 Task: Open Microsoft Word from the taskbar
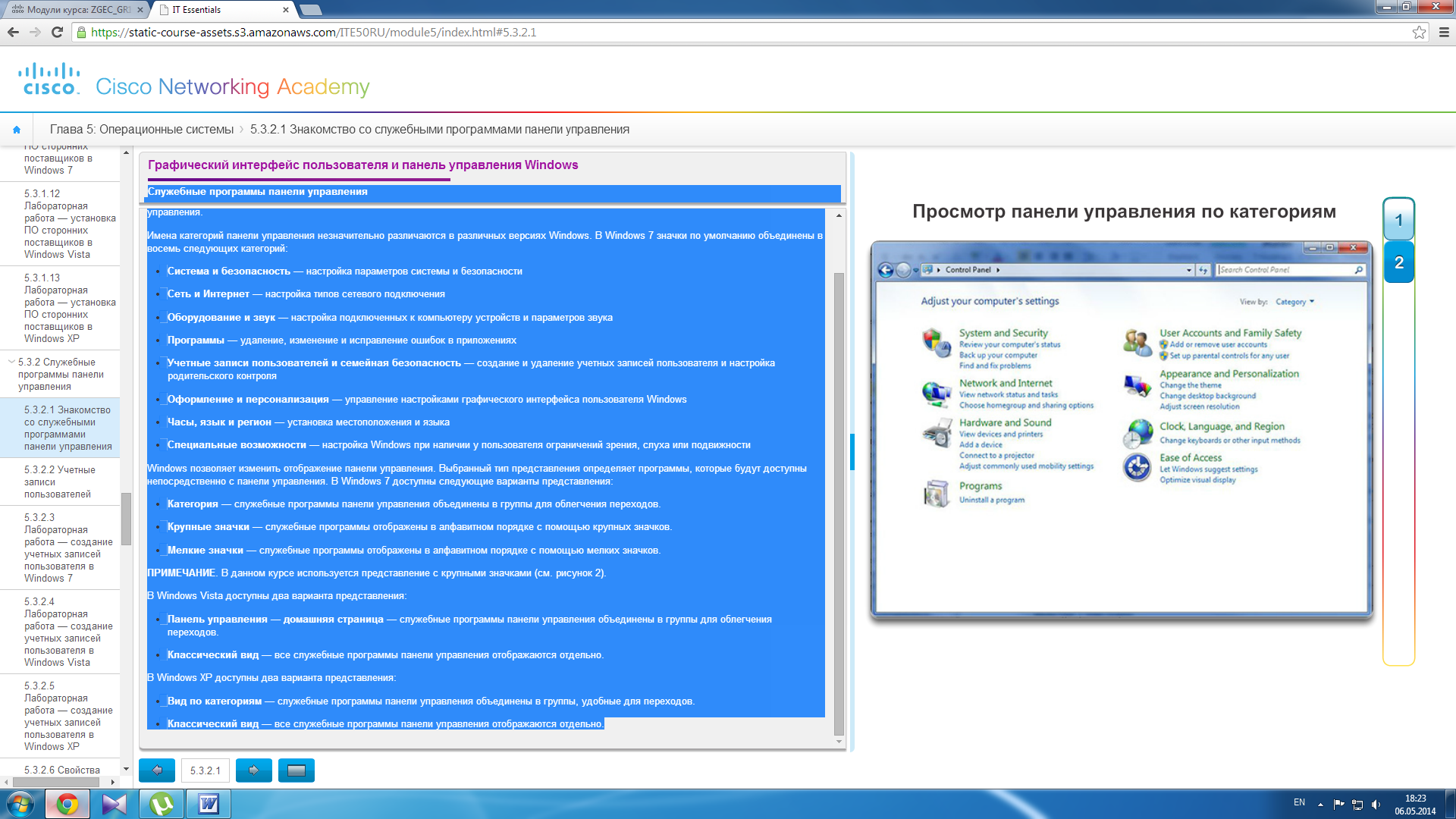click(209, 804)
